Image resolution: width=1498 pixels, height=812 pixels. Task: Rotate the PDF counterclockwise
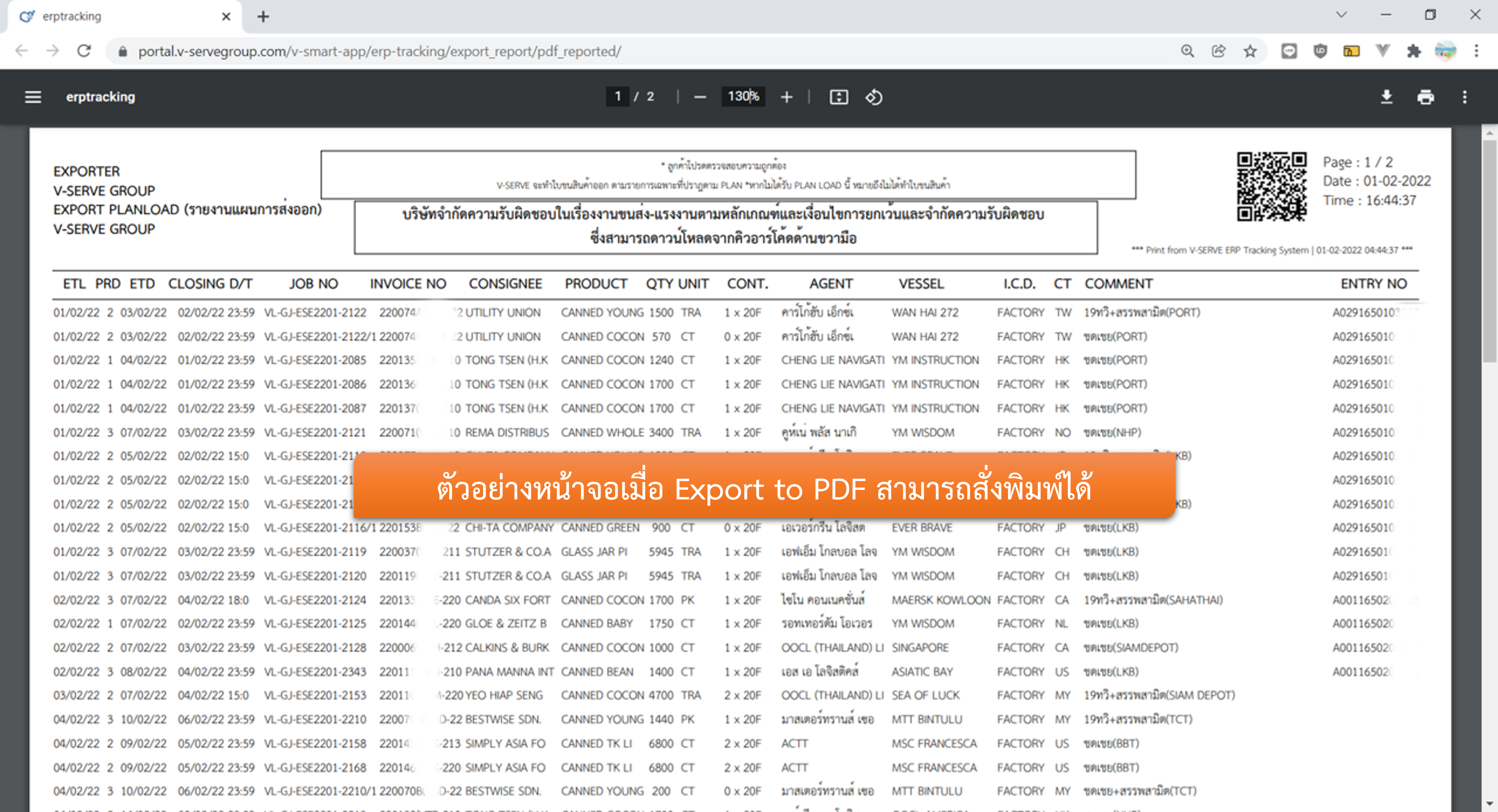click(874, 97)
